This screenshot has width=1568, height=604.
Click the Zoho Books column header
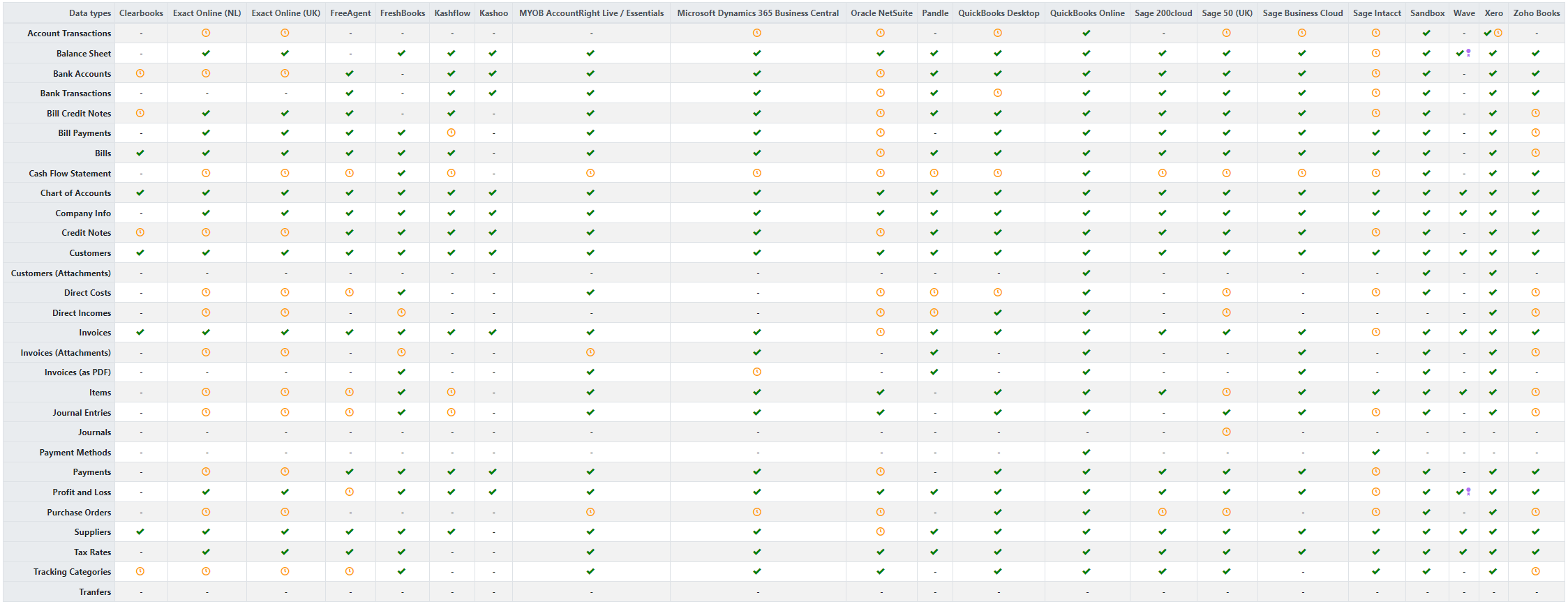pos(1537,13)
